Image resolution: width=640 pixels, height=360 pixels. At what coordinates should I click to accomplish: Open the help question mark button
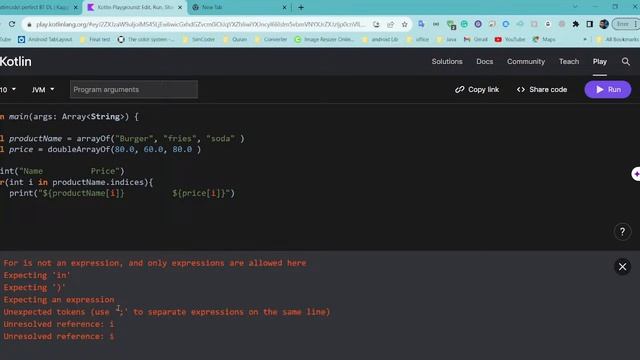pos(622,232)
